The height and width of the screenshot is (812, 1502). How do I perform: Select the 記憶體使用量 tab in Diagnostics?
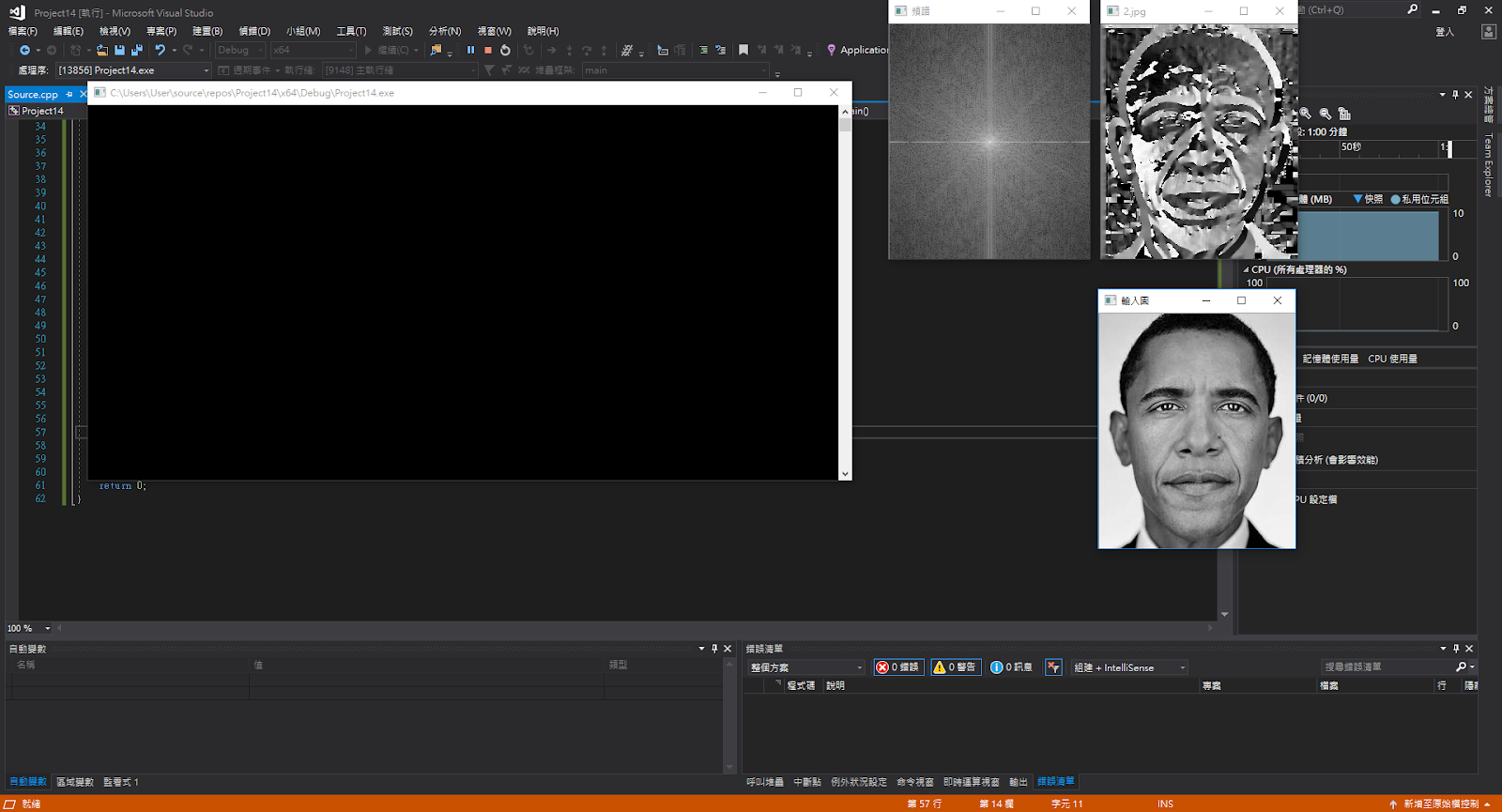(x=1330, y=359)
